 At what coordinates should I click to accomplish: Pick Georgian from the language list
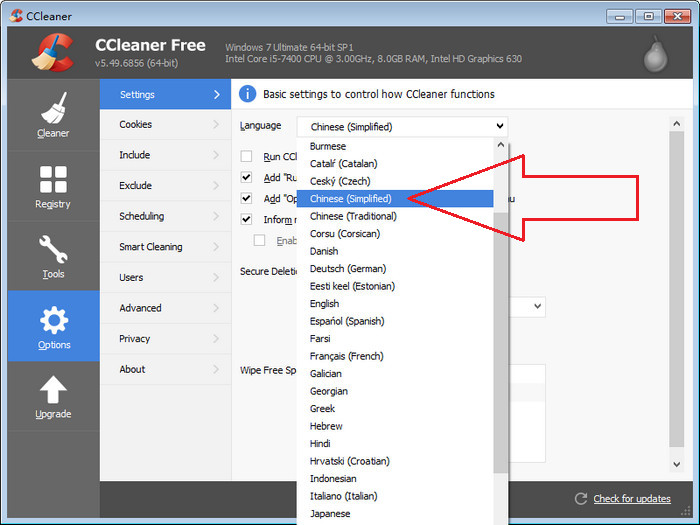[395, 391]
